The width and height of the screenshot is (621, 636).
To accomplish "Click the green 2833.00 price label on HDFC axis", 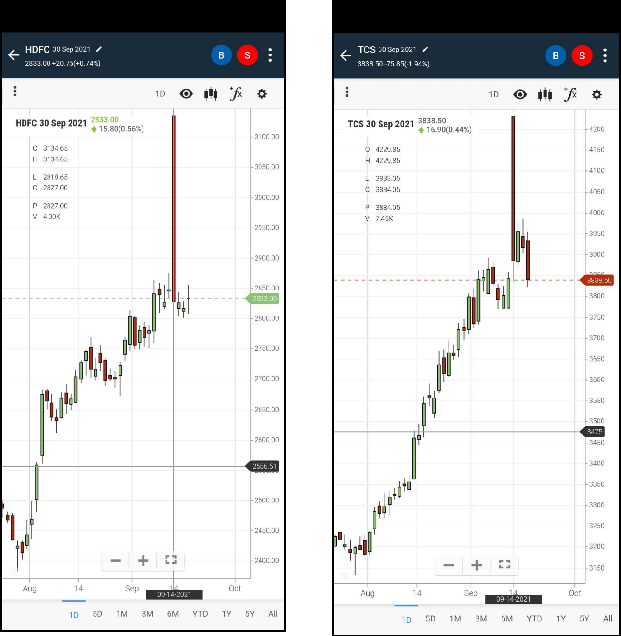I will click(x=261, y=298).
